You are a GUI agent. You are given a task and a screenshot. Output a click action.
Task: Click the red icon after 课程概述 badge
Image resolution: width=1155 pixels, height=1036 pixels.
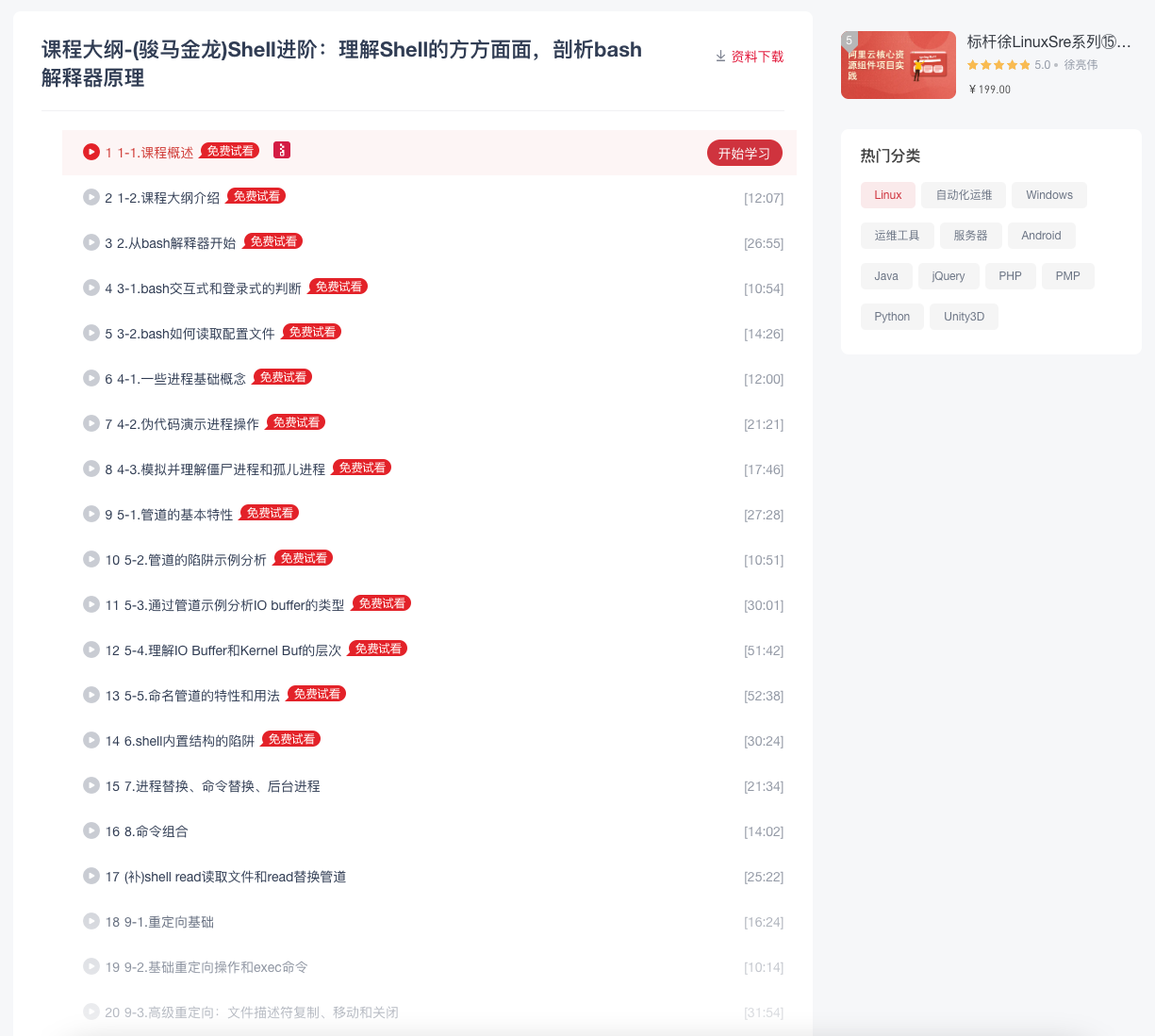pos(282,150)
